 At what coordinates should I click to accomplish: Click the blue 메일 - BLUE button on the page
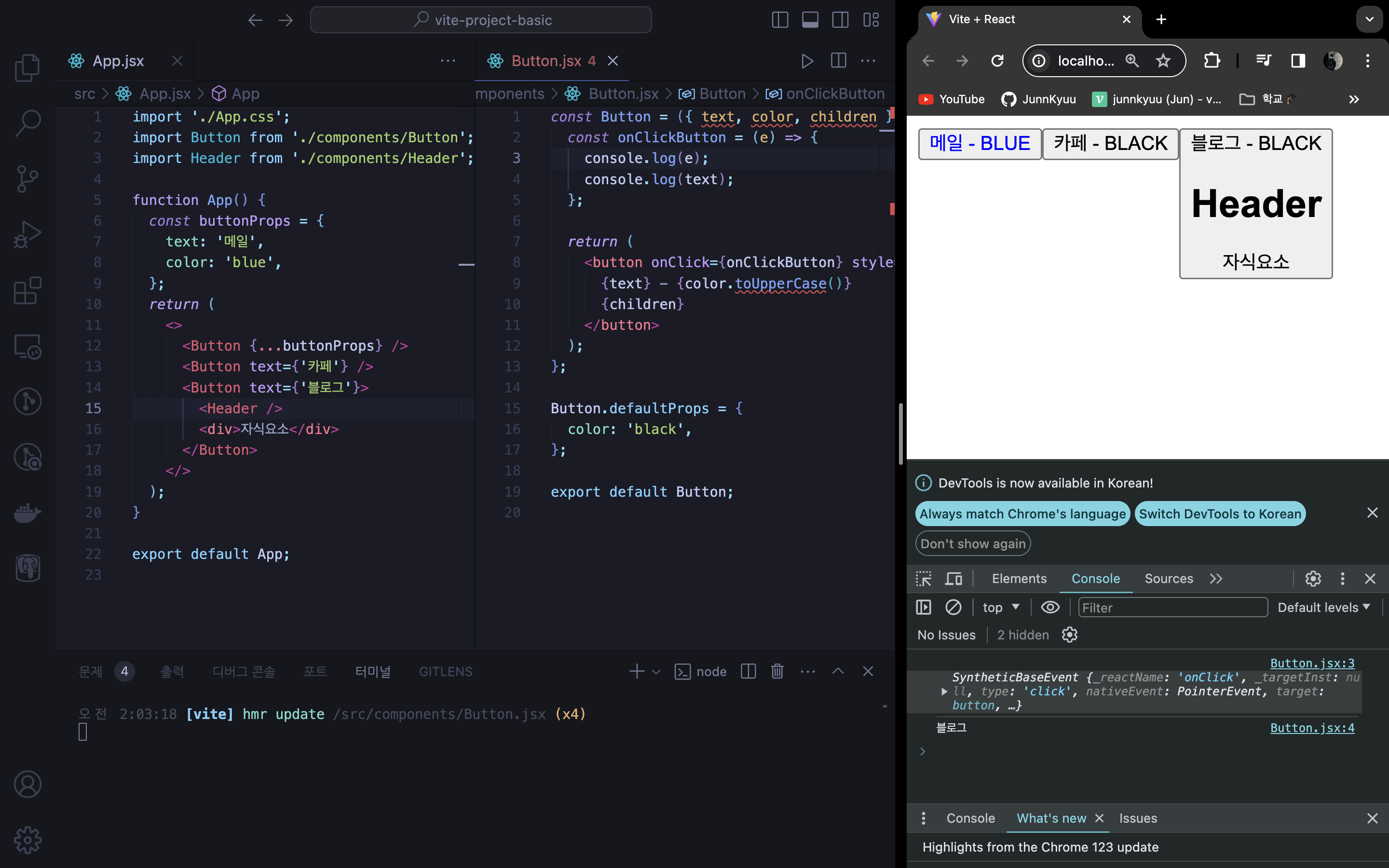click(979, 144)
